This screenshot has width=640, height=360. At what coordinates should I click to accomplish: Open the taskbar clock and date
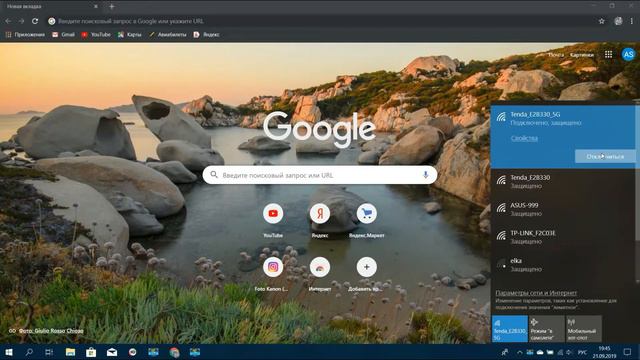(604, 352)
